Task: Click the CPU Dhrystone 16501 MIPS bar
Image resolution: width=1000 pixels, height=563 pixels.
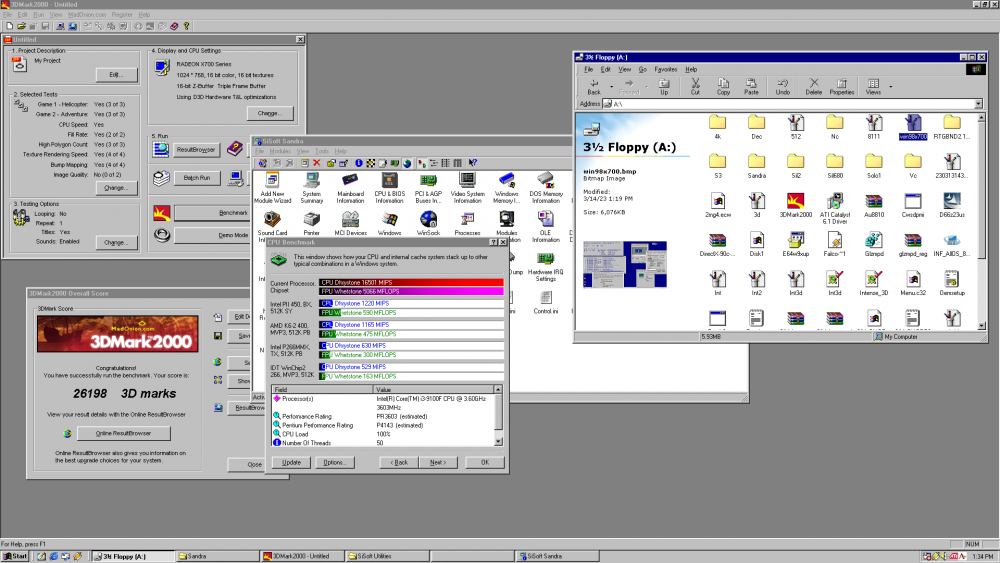Action: [x=411, y=282]
